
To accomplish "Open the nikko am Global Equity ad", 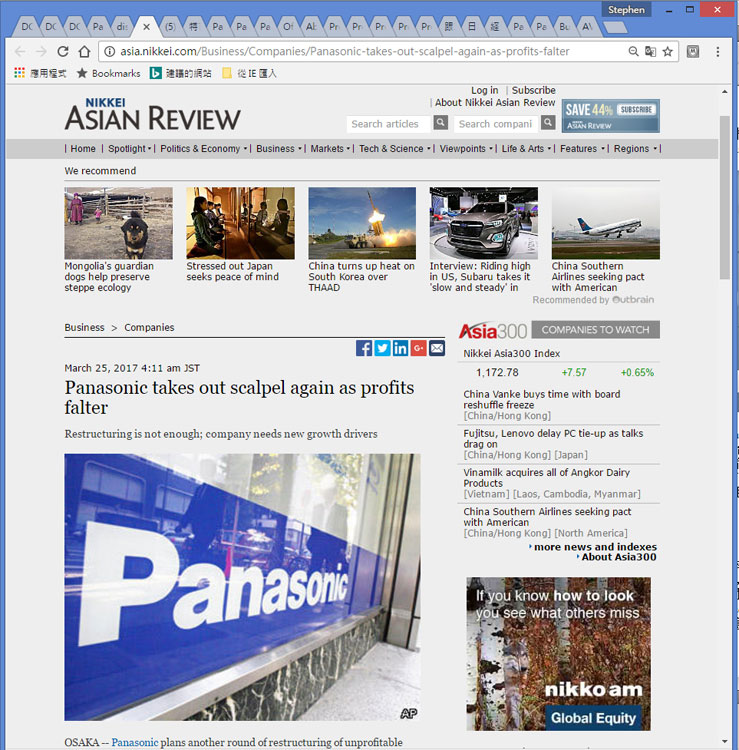I will tap(558, 654).
